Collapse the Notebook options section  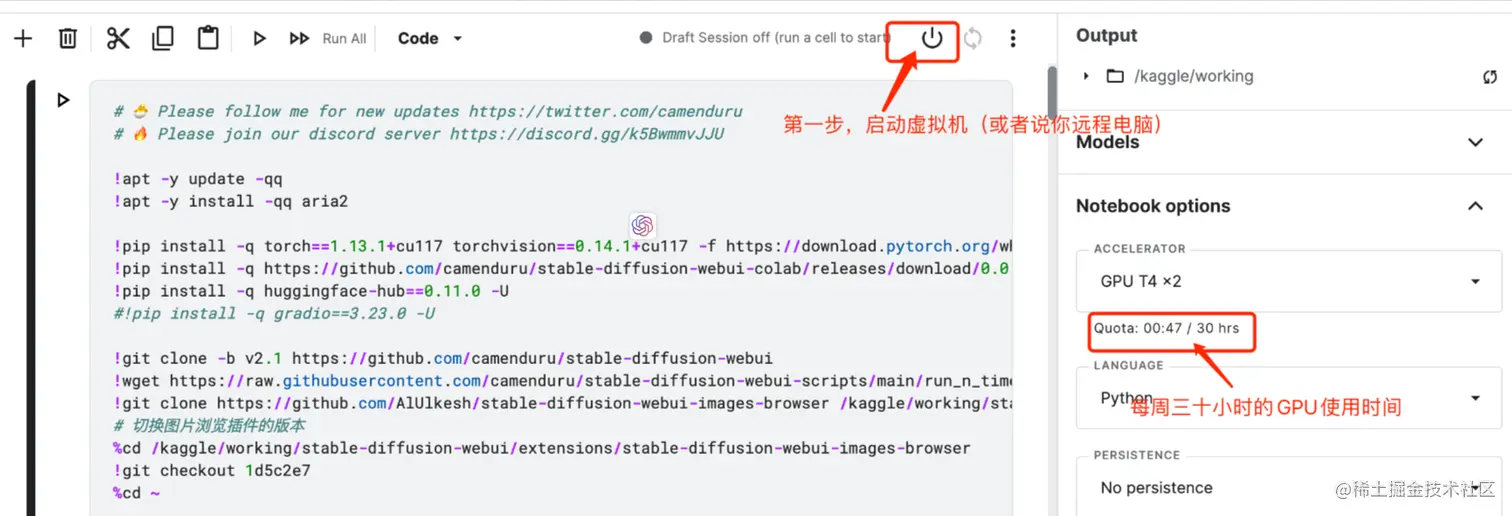1475,206
